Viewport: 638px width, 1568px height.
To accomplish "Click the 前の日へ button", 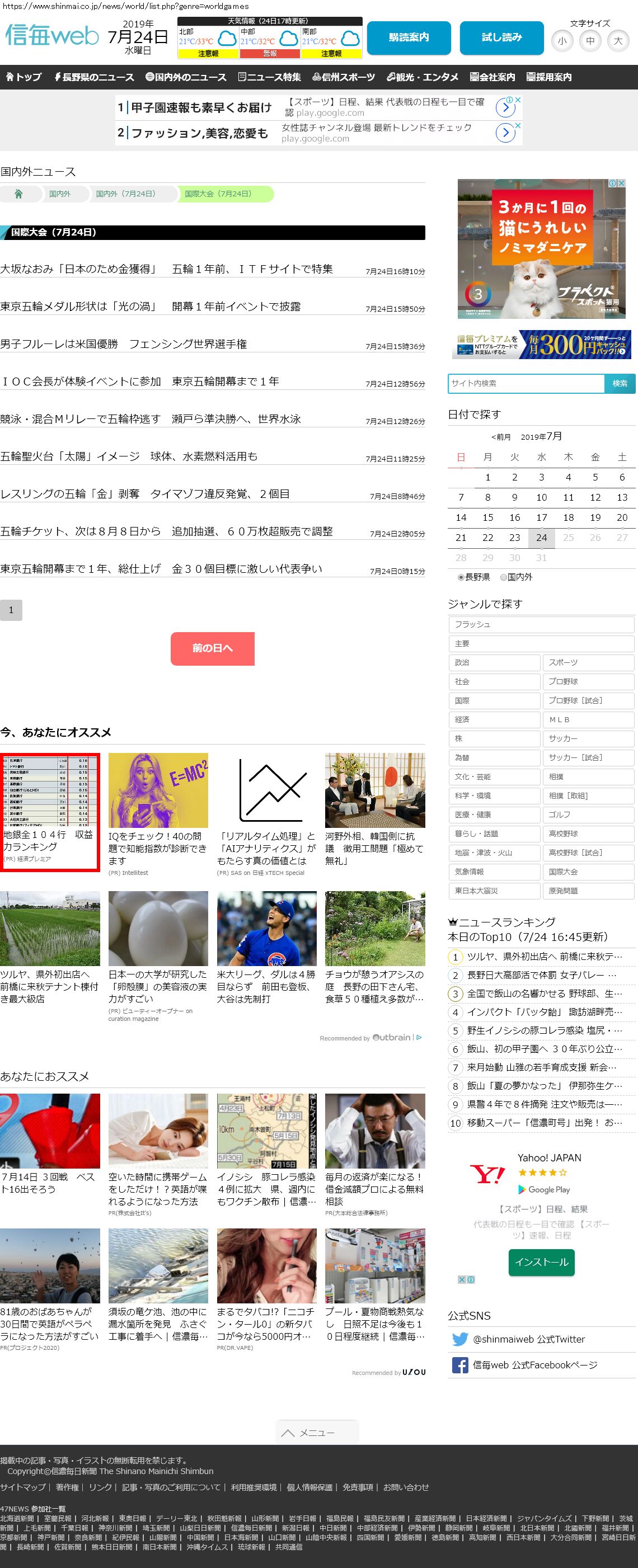I will pyautogui.click(x=212, y=648).
